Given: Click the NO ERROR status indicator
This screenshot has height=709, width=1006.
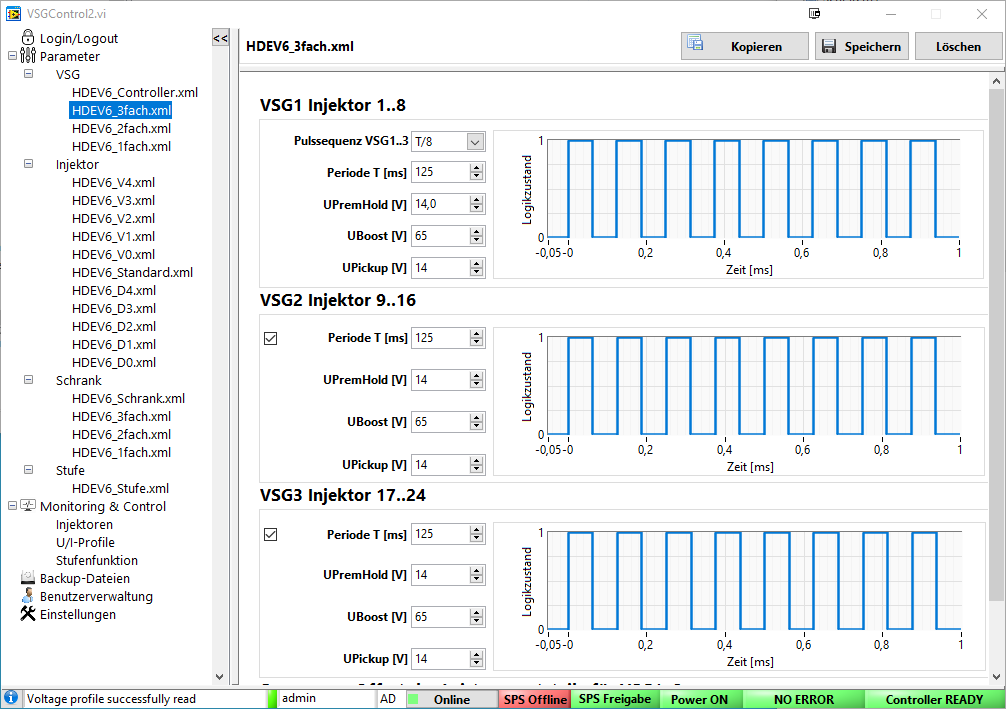Looking at the screenshot, I should [x=803, y=699].
